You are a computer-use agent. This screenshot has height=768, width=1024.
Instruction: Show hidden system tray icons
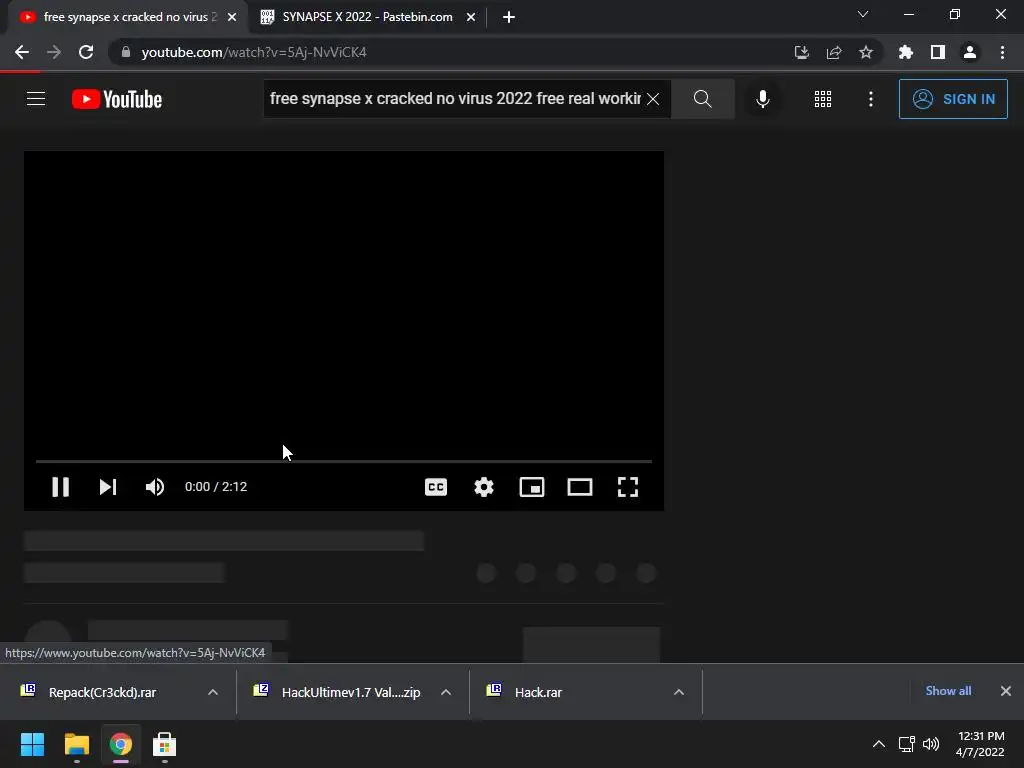[879, 744]
